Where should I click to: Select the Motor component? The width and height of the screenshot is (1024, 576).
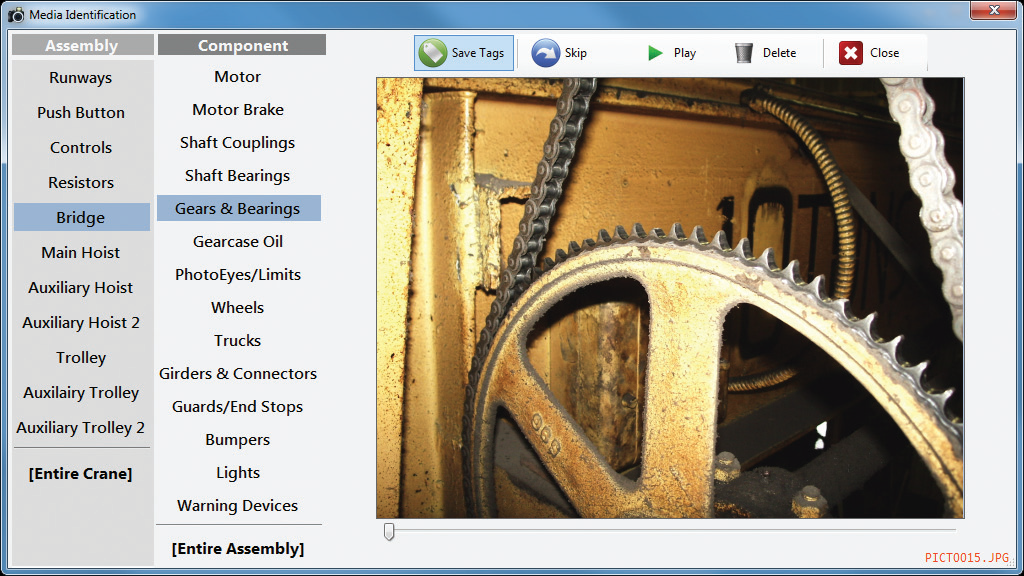click(238, 76)
